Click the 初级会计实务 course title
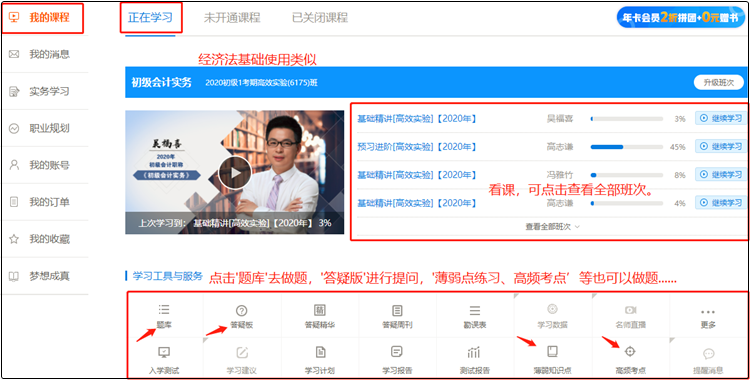 point(162,82)
